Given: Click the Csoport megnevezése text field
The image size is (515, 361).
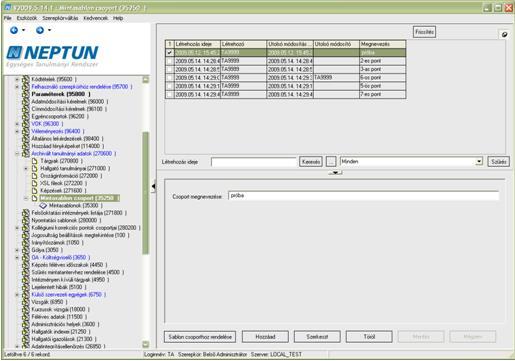Looking at the screenshot, I should (x=363, y=196).
